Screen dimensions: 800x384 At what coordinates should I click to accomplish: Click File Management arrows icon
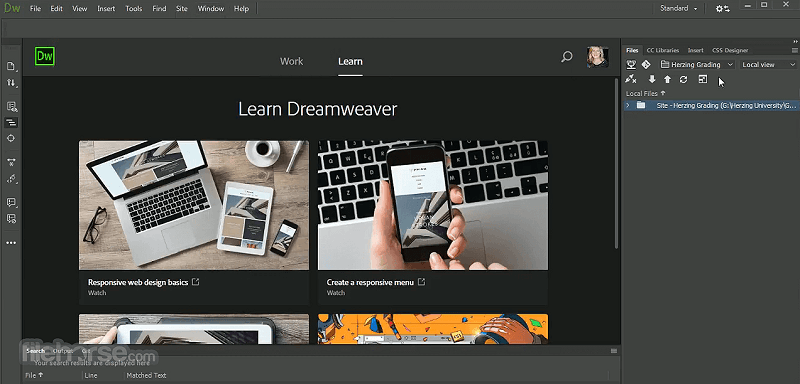tap(11, 83)
